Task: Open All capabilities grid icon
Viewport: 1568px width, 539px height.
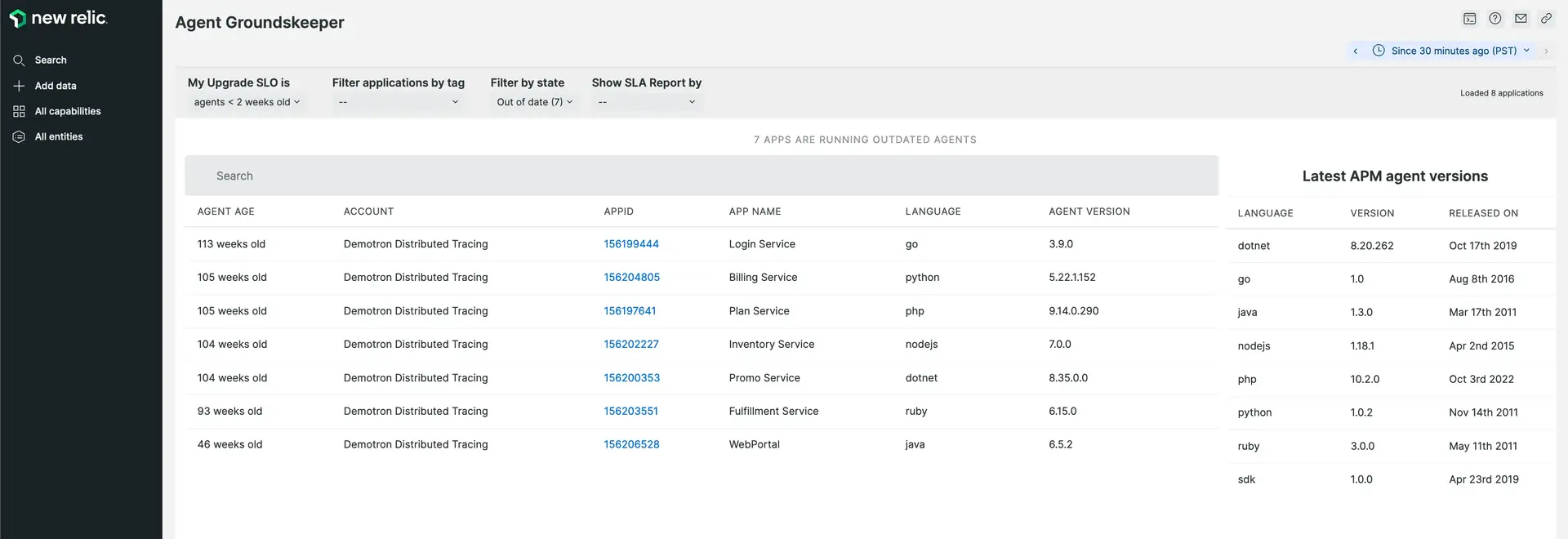Action: [19, 111]
